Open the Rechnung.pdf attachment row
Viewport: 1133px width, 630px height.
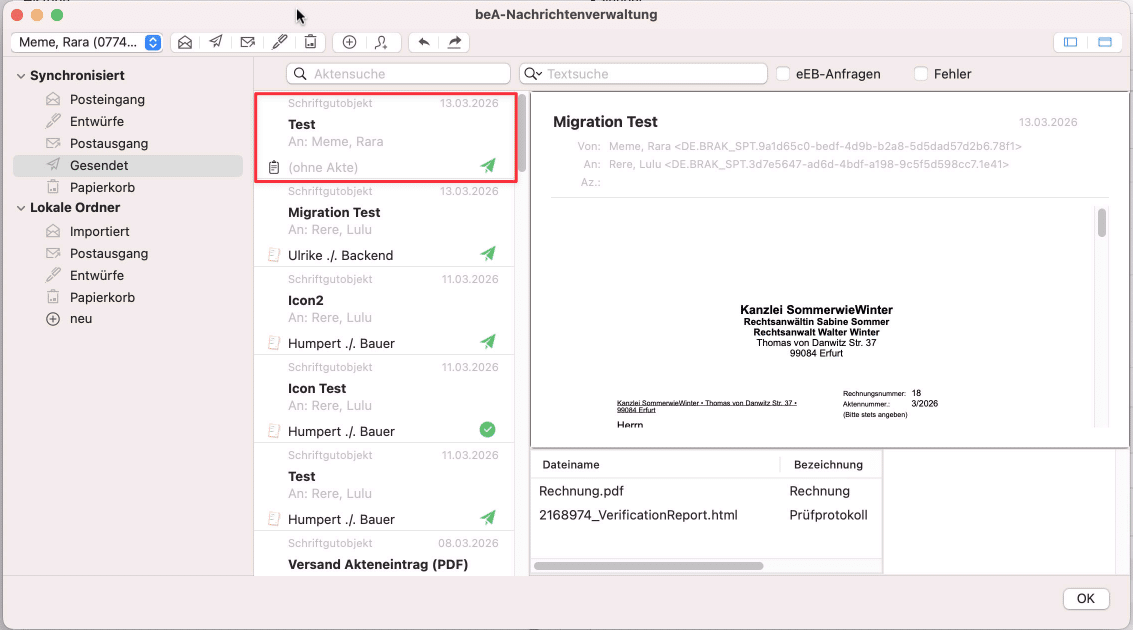pyautogui.click(x=581, y=491)
